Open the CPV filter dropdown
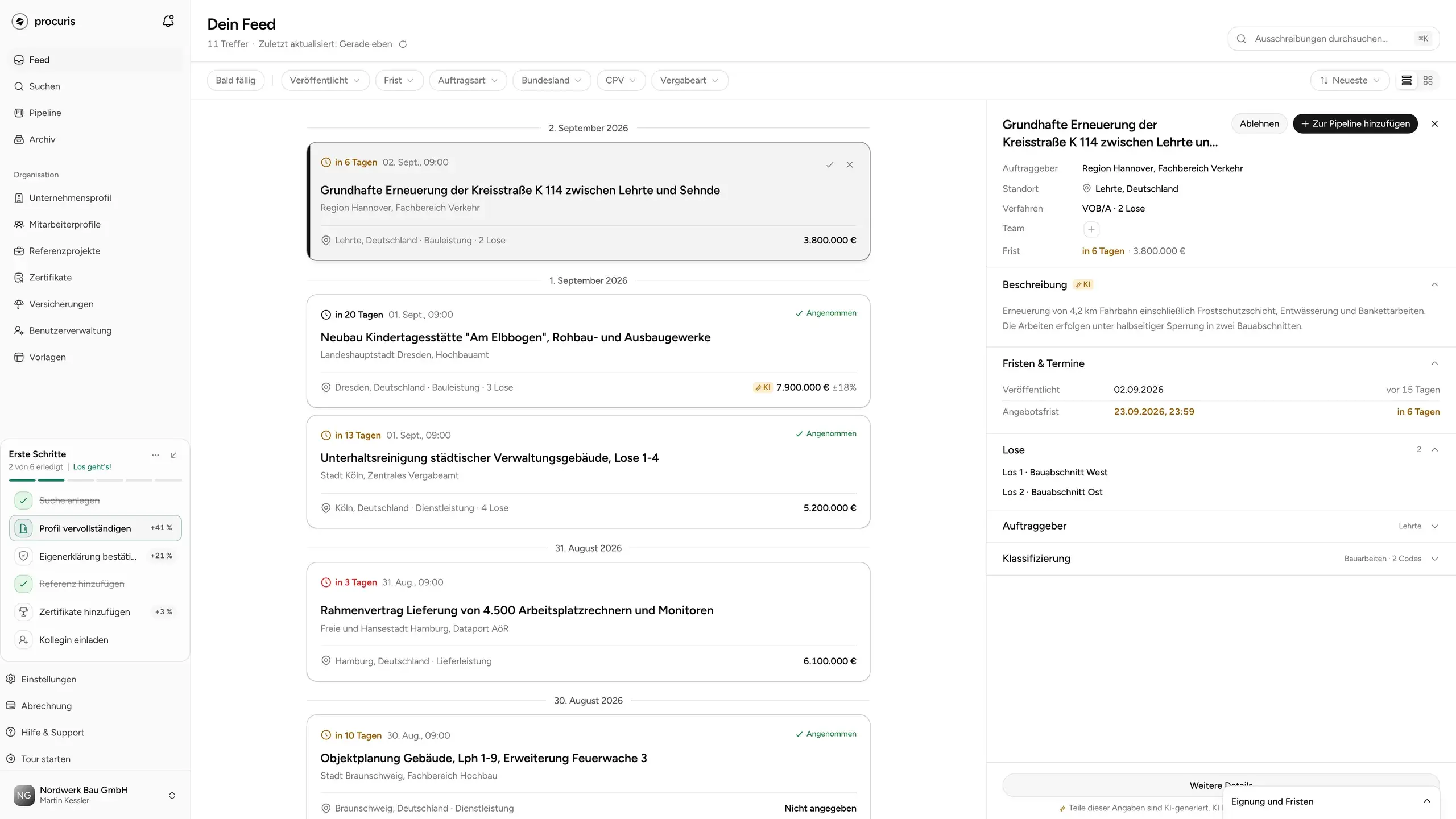The height and width of the screenshot is (819, 1456). tap(621, 80)
